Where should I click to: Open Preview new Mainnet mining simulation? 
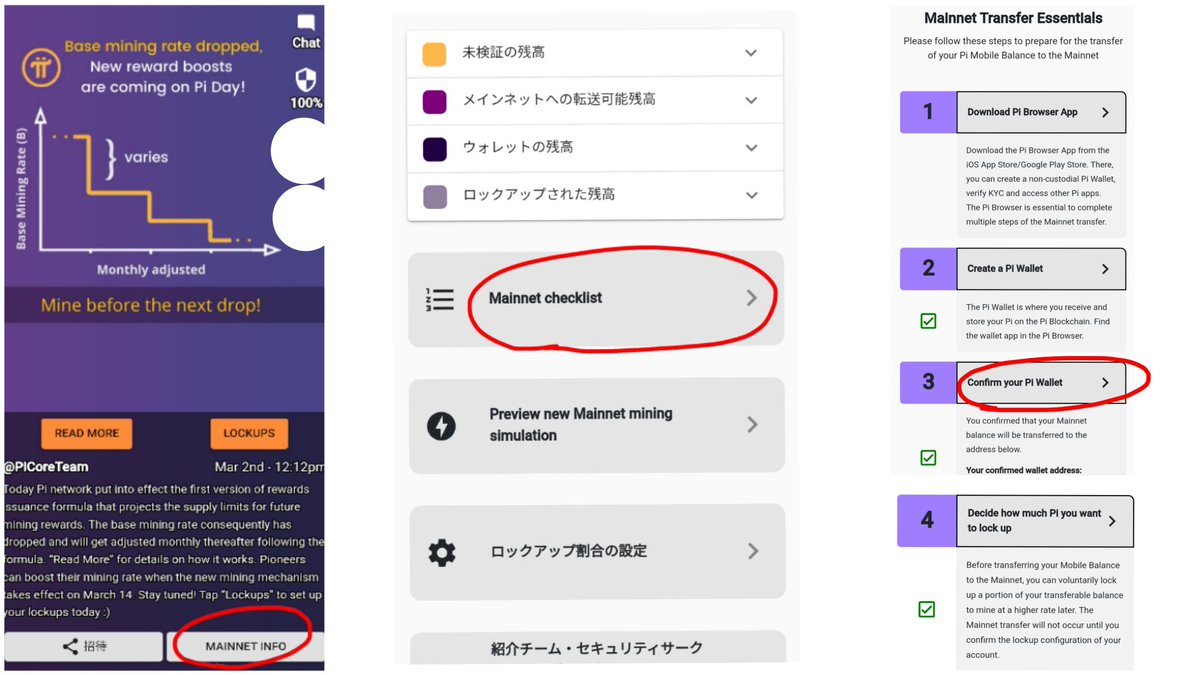point(596,425)
